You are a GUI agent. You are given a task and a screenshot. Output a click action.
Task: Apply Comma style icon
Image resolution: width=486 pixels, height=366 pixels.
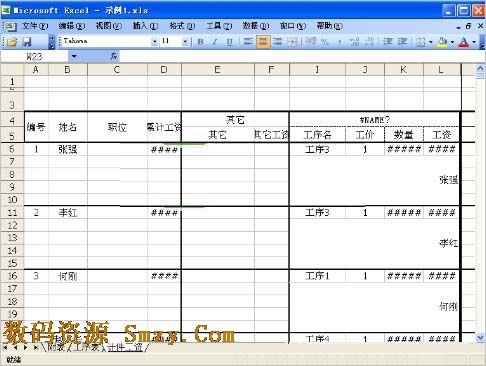(x=339, y=42)
